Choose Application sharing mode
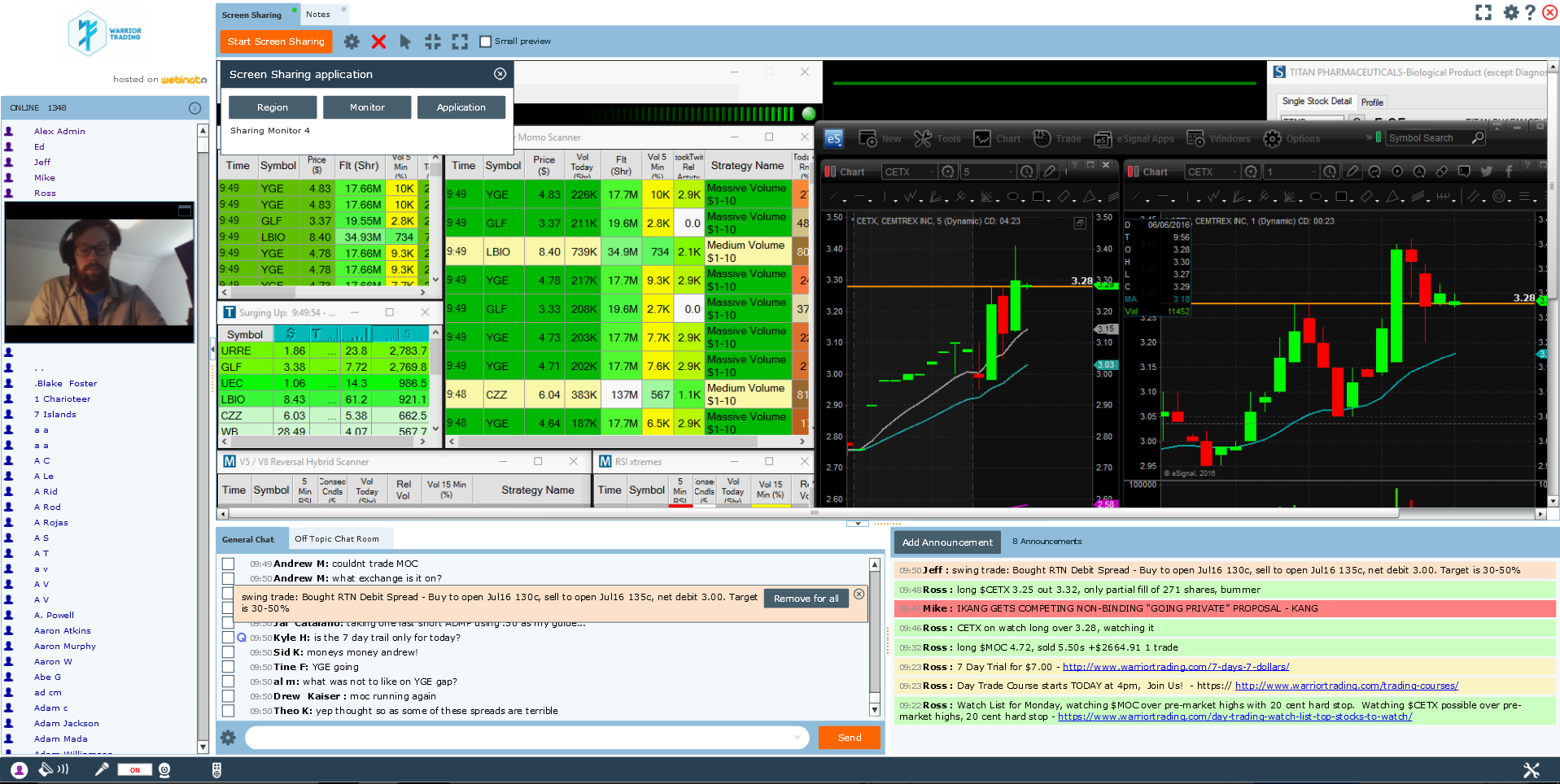This screenshot has width=1560, height=784. pos(461,107)
